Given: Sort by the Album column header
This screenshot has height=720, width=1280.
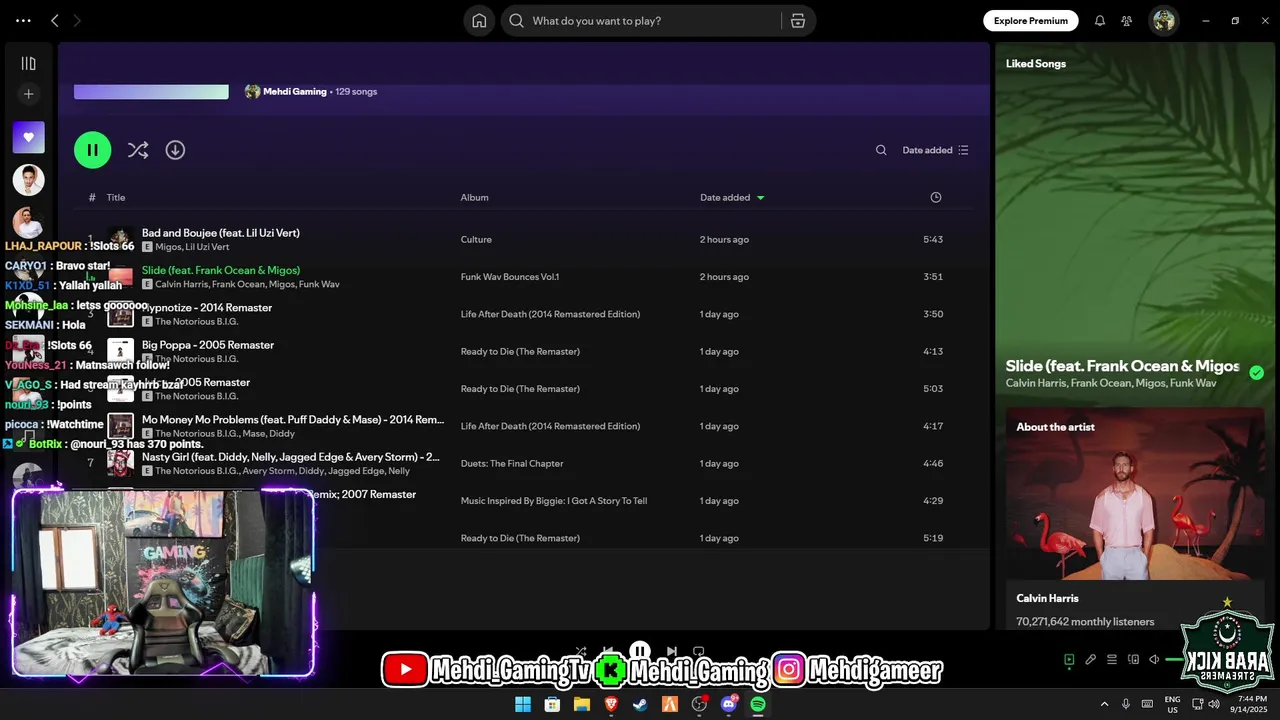Looking at the screenshot, I should pyautogui.click(x=474, y=197).
